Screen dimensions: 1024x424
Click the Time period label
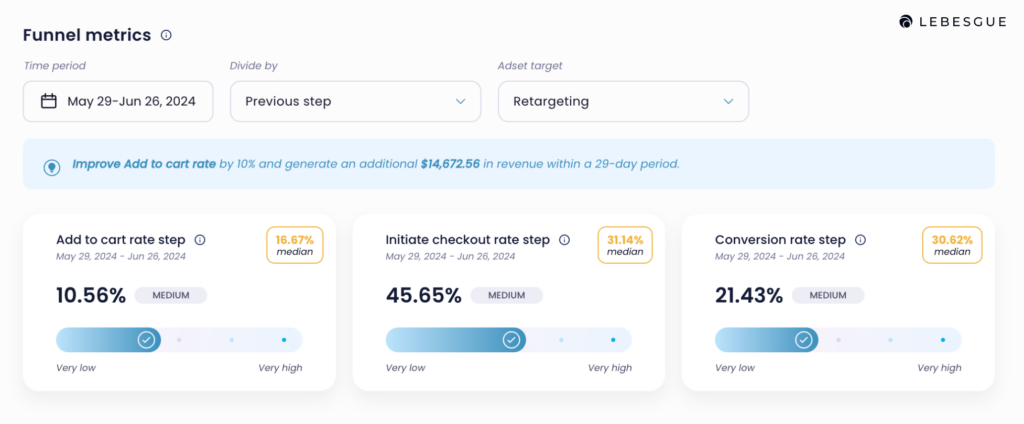click(x=55, y=65)
